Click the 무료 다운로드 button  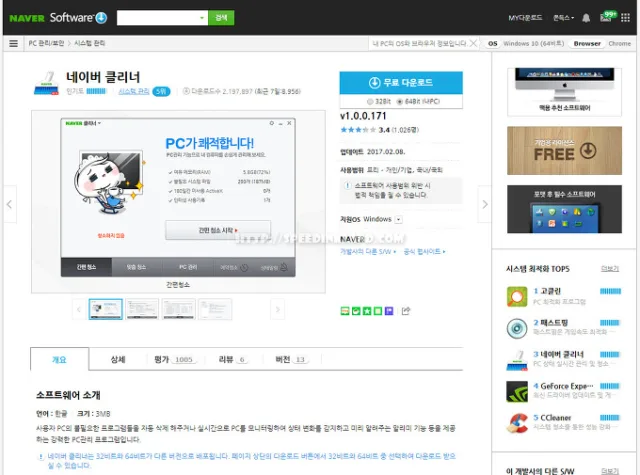tap(401, 82)
